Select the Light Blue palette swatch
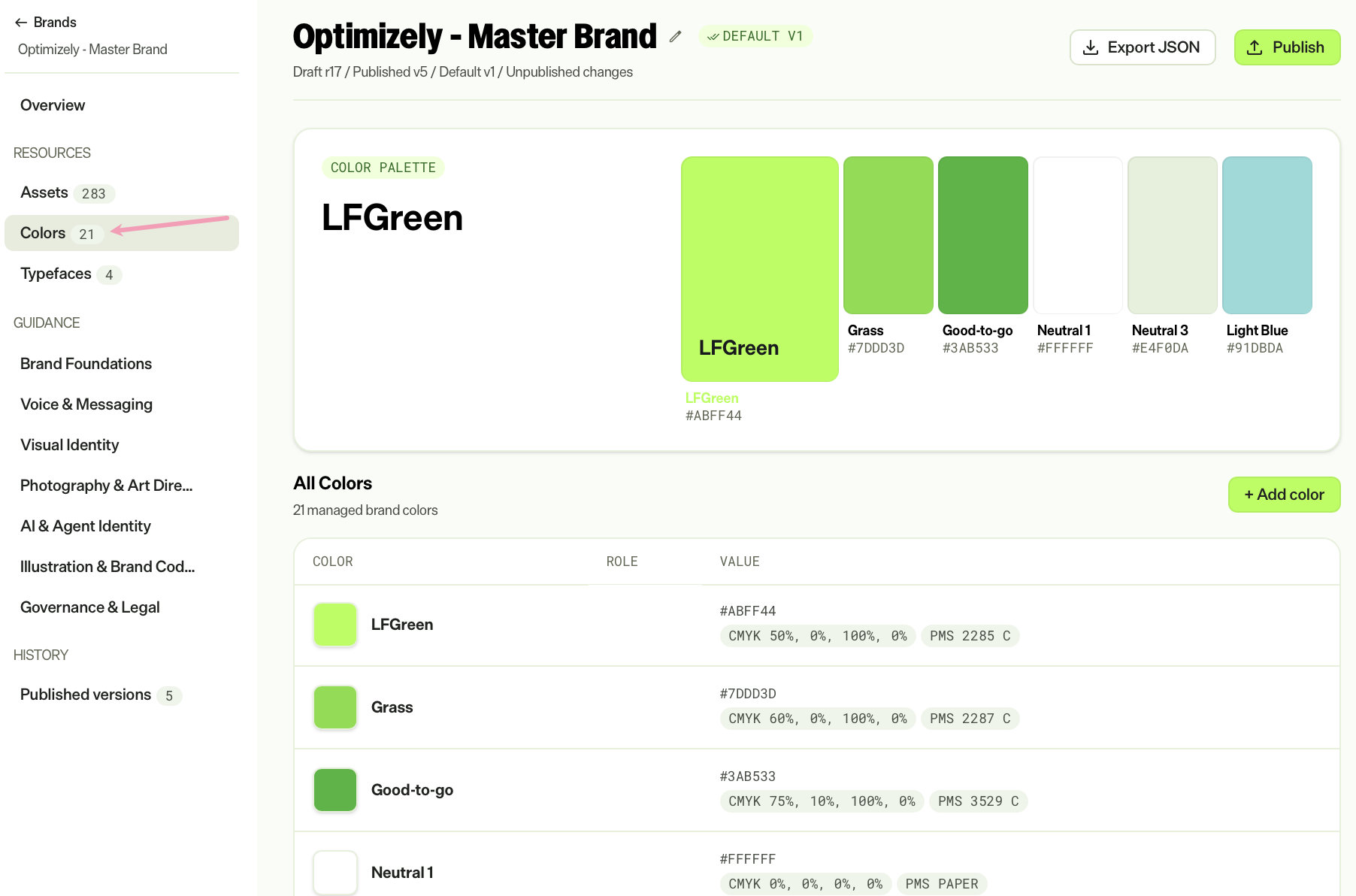The width and height of the screenshot is (1356, 896). tap(1267, 235)
